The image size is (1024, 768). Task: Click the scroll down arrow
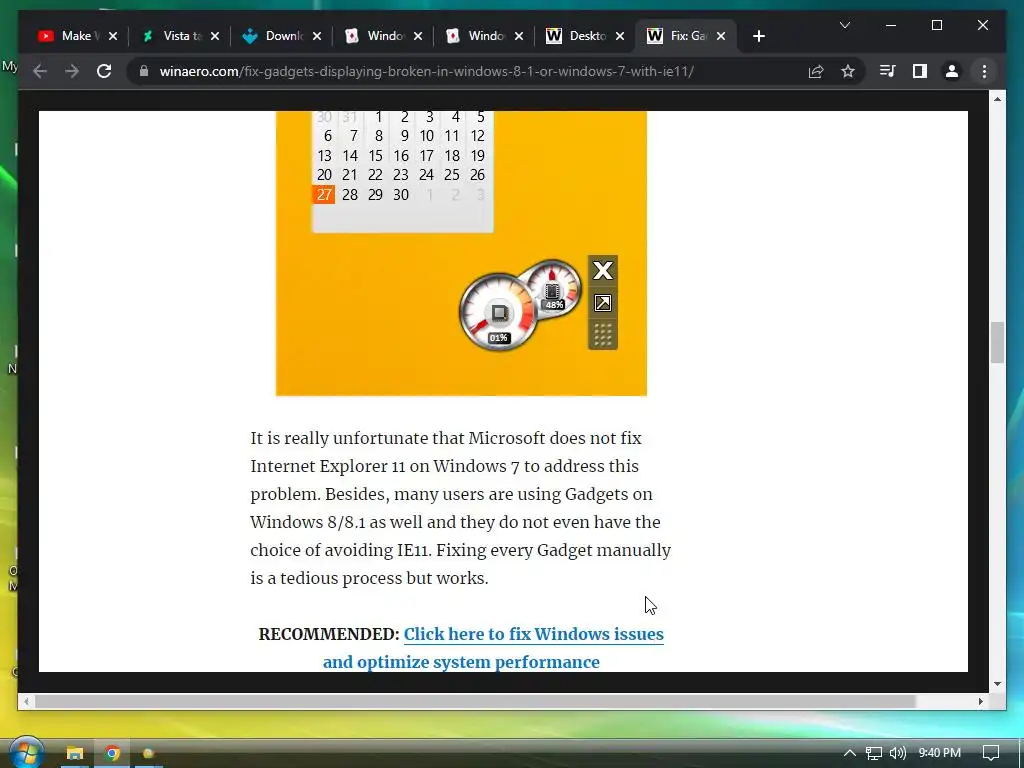point(997,684)
